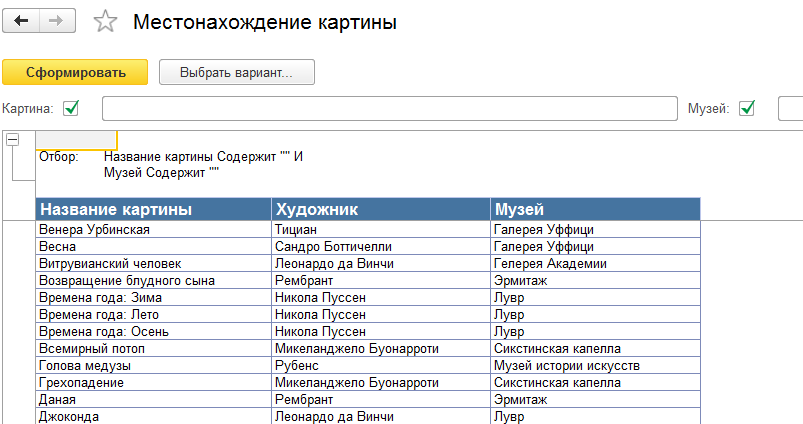Select Никола Пуссен in the Зима row
The height and width of the screenshot is (424, 803).
coord(381,297)
